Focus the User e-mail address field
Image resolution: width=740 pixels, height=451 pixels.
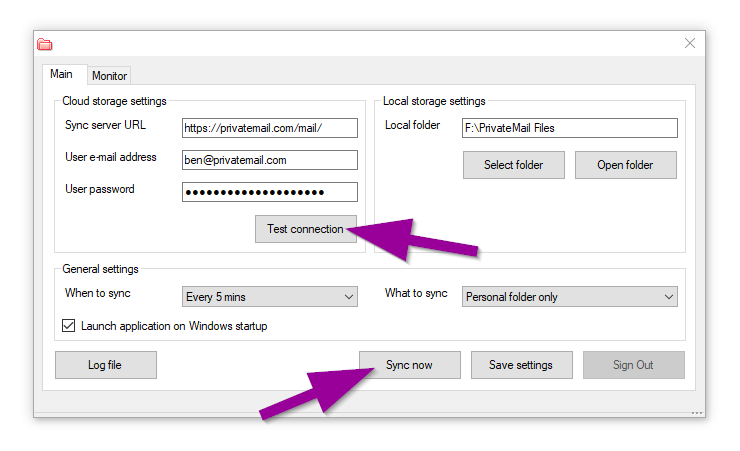click(x=269, y=160)
